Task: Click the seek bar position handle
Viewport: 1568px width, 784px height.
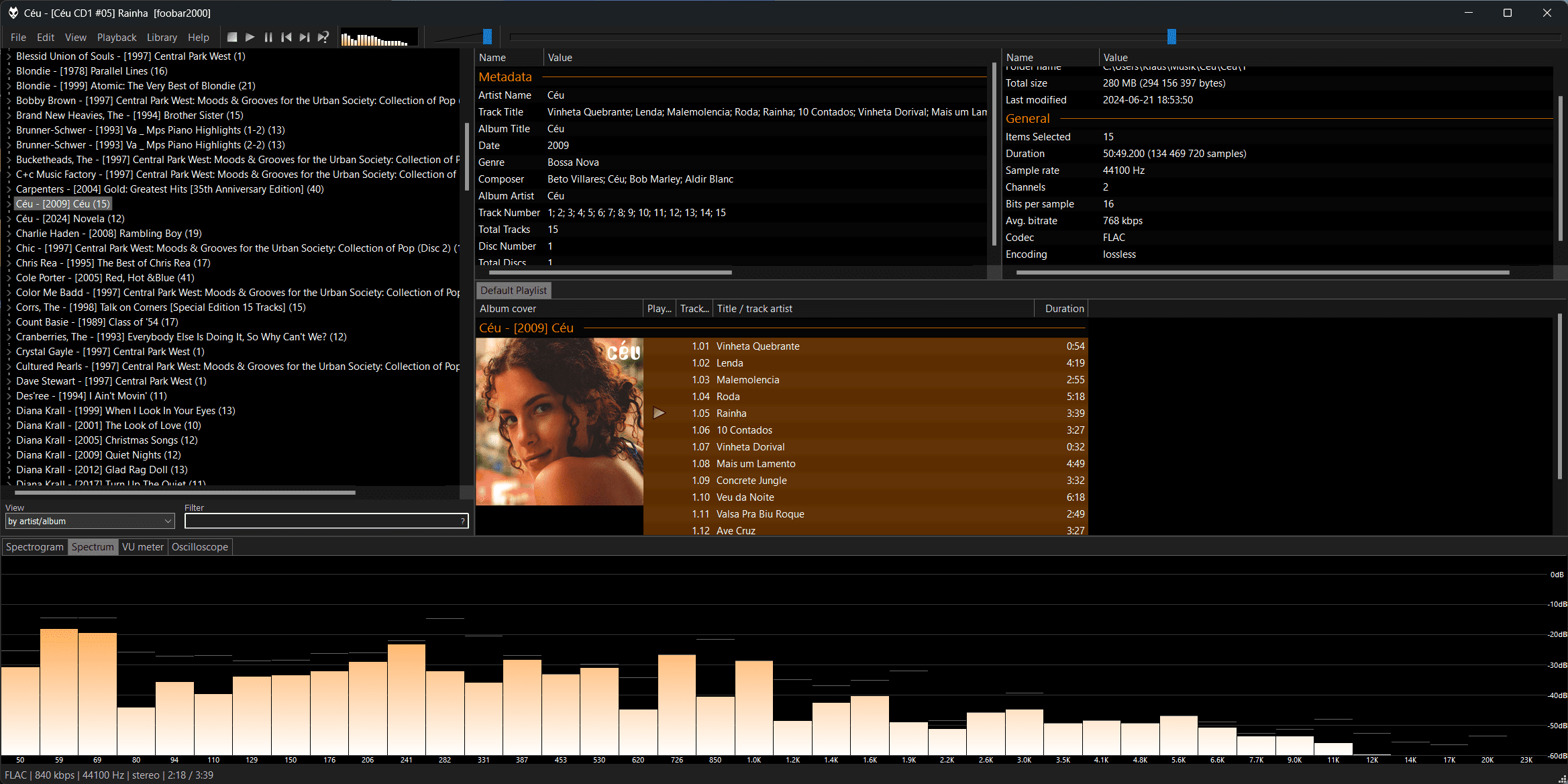Action: click(x=1171, y=37)
